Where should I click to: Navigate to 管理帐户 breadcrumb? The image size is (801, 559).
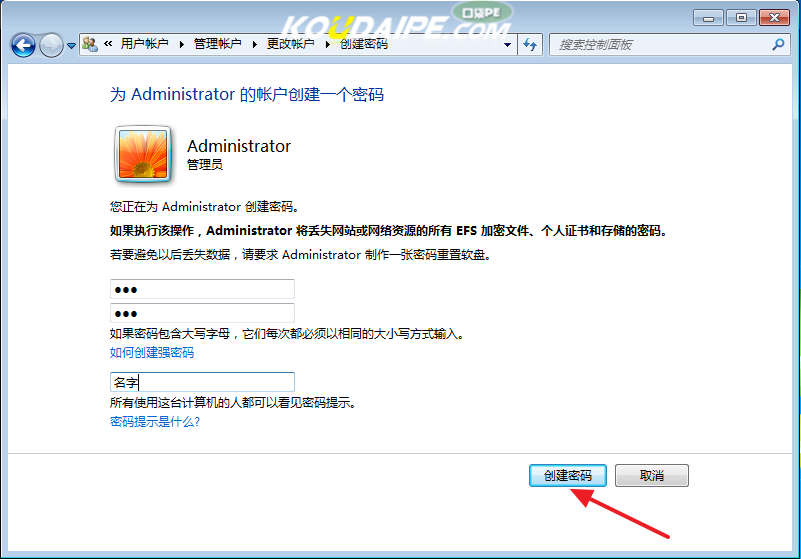(217, 44)
